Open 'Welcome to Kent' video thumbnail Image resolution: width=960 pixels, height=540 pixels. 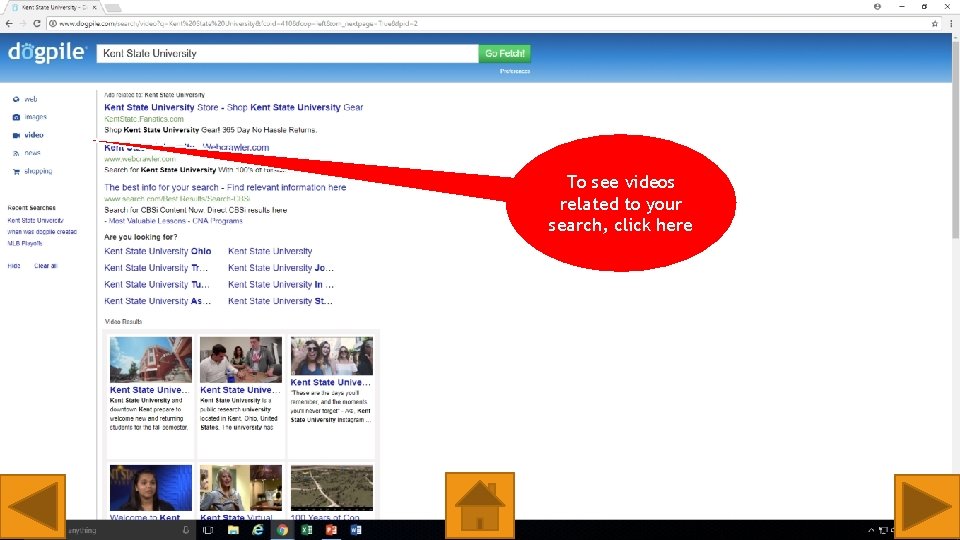click(x=151, y=487)
